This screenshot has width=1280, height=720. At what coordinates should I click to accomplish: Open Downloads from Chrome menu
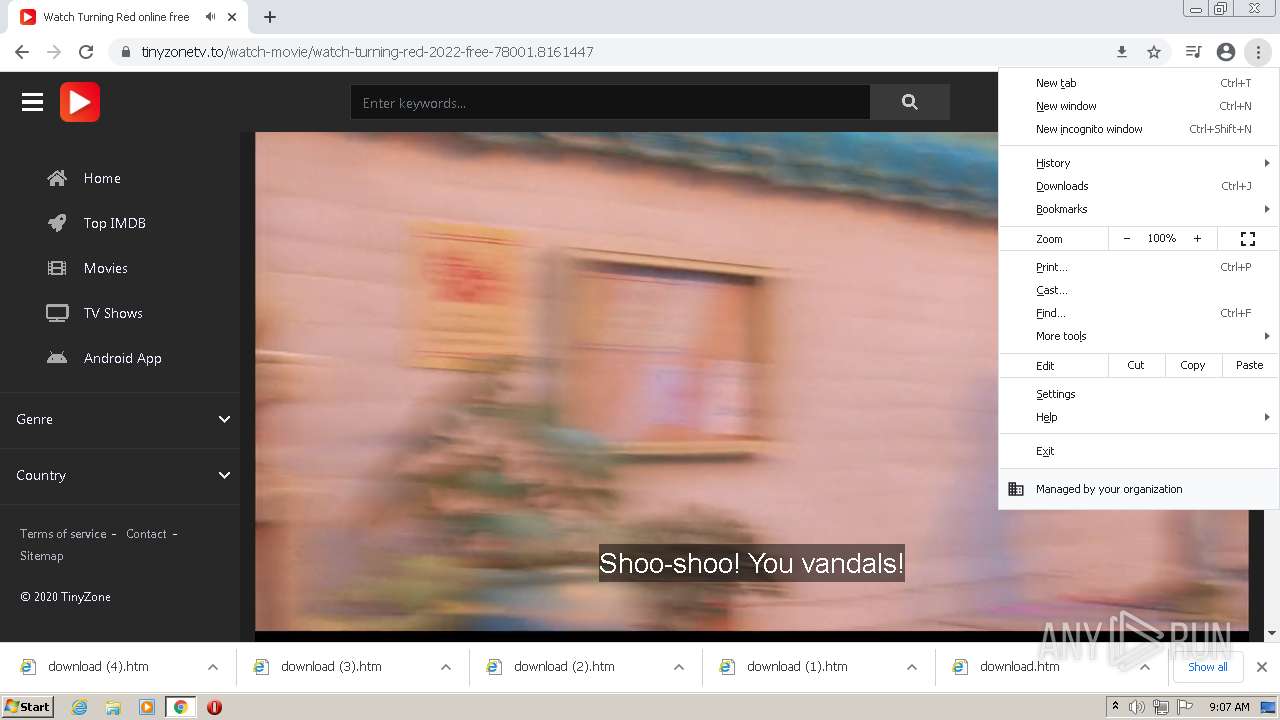coord(1139,186)
